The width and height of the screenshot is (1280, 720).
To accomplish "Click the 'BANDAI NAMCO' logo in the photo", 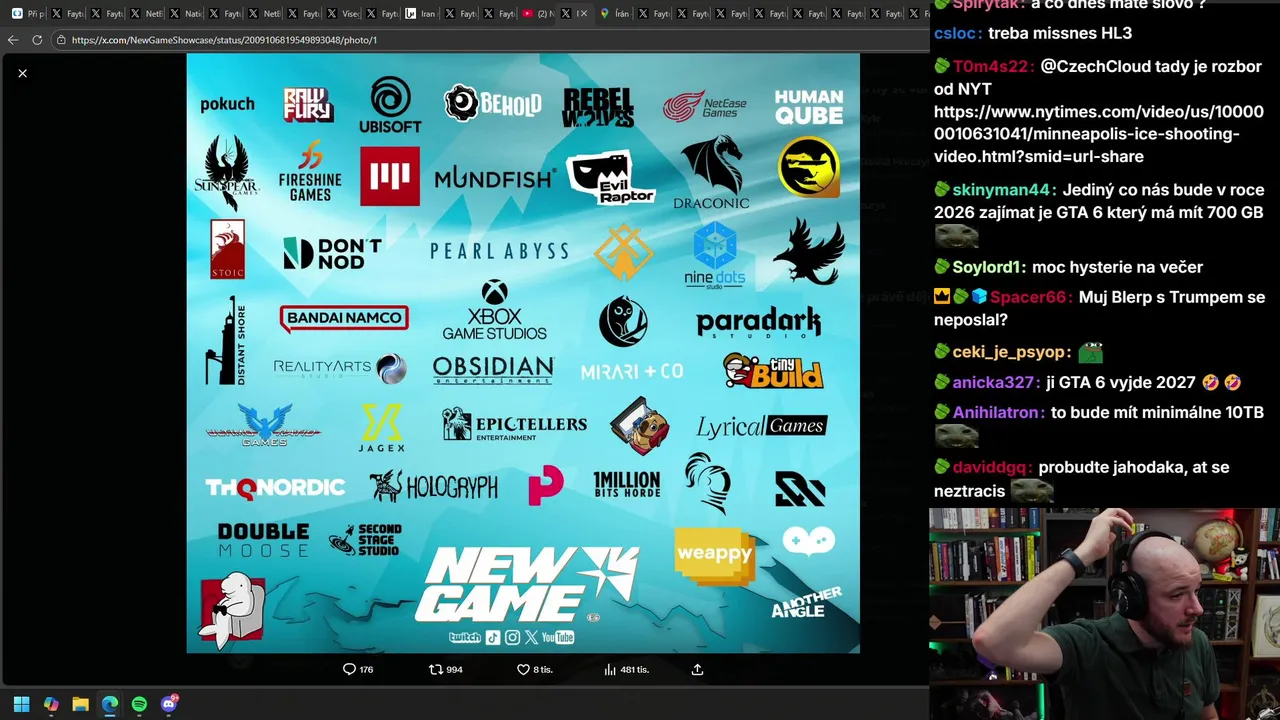I will click(x=344, y=319).
